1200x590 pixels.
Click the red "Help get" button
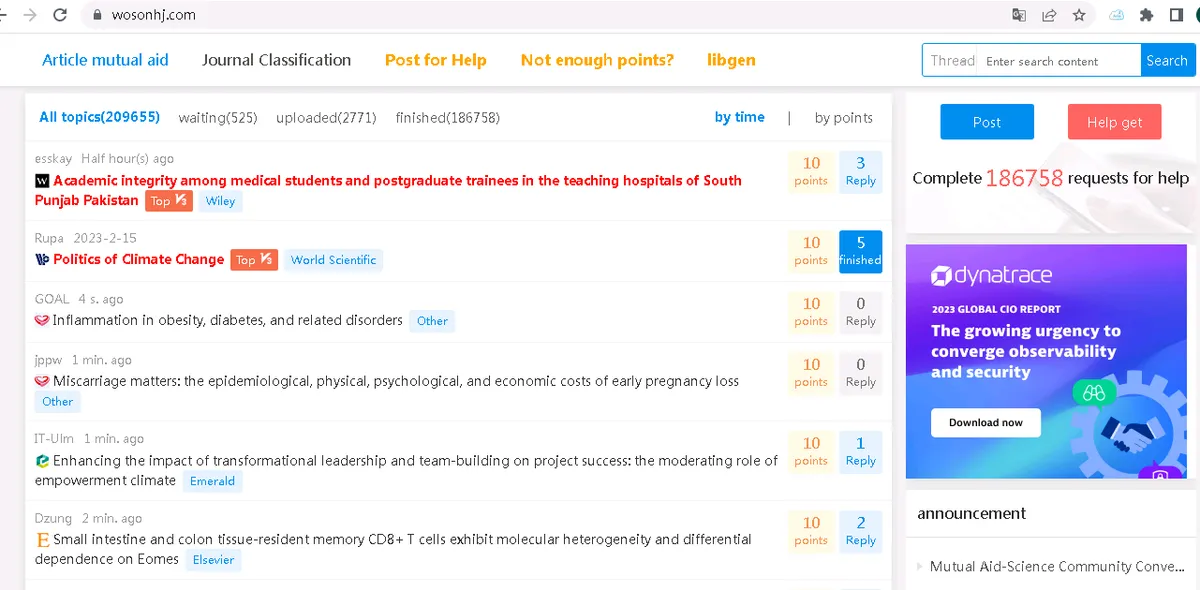coord(1114,121)
